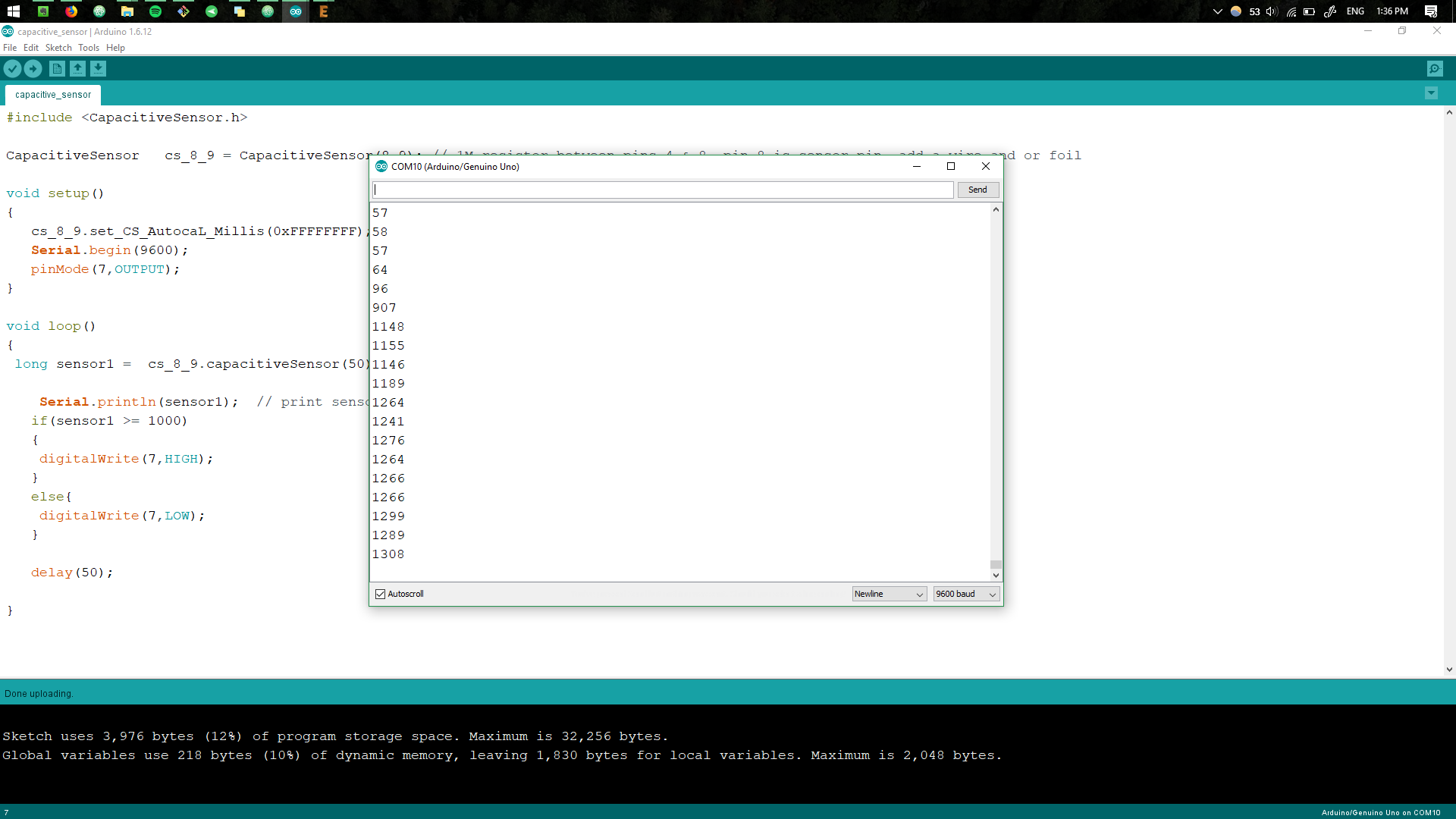Open File Explorer from the taskbar

[127, 11]
